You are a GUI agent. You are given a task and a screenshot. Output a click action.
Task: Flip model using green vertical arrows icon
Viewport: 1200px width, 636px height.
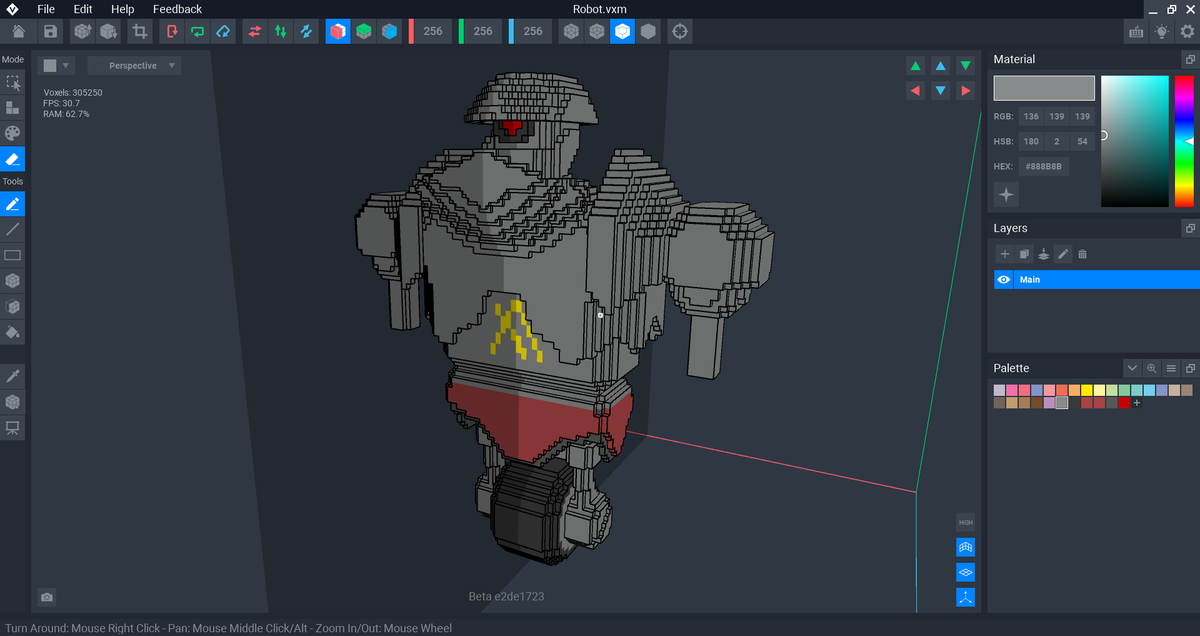pos(281,31)
